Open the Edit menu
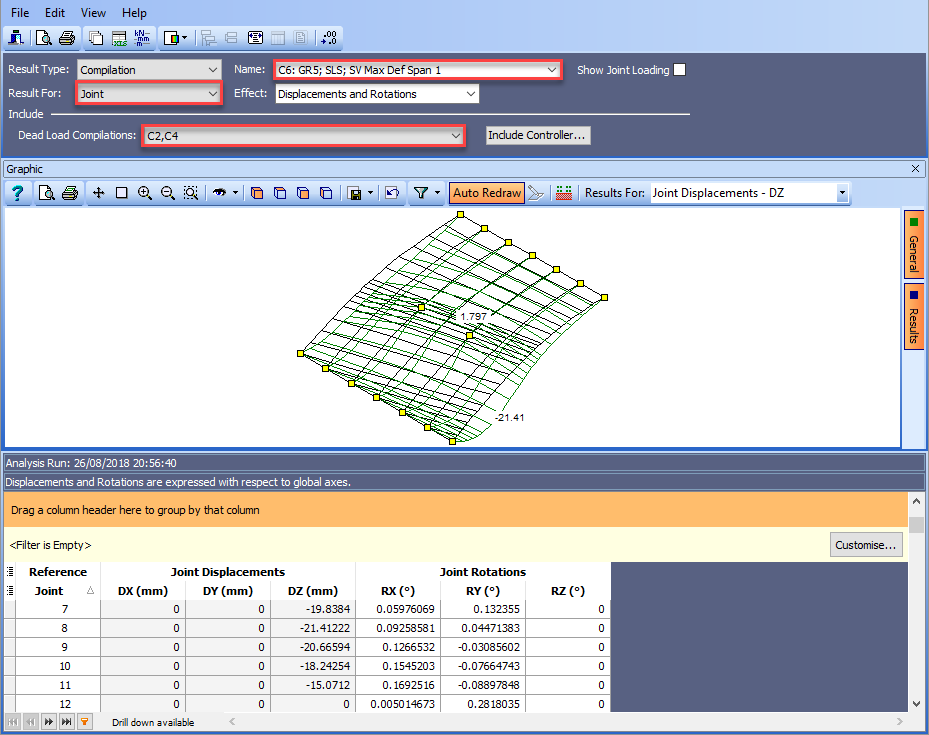This screenshot has width=929, height=735. tap(55, 12)
